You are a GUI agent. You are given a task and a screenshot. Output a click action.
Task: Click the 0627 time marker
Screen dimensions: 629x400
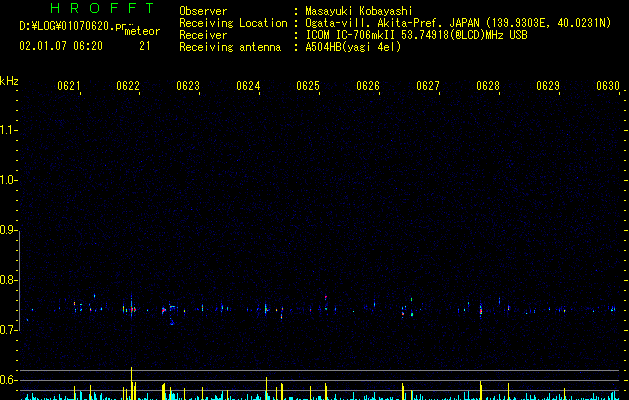(x=428, y=85)
